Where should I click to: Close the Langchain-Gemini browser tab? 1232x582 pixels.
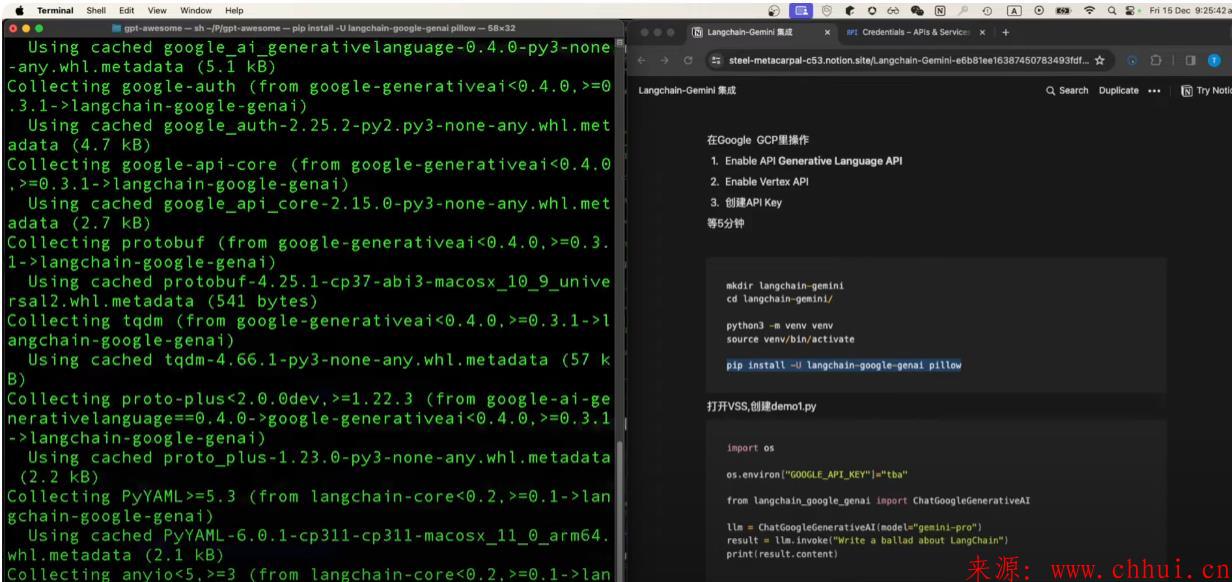tap(826, 32)
